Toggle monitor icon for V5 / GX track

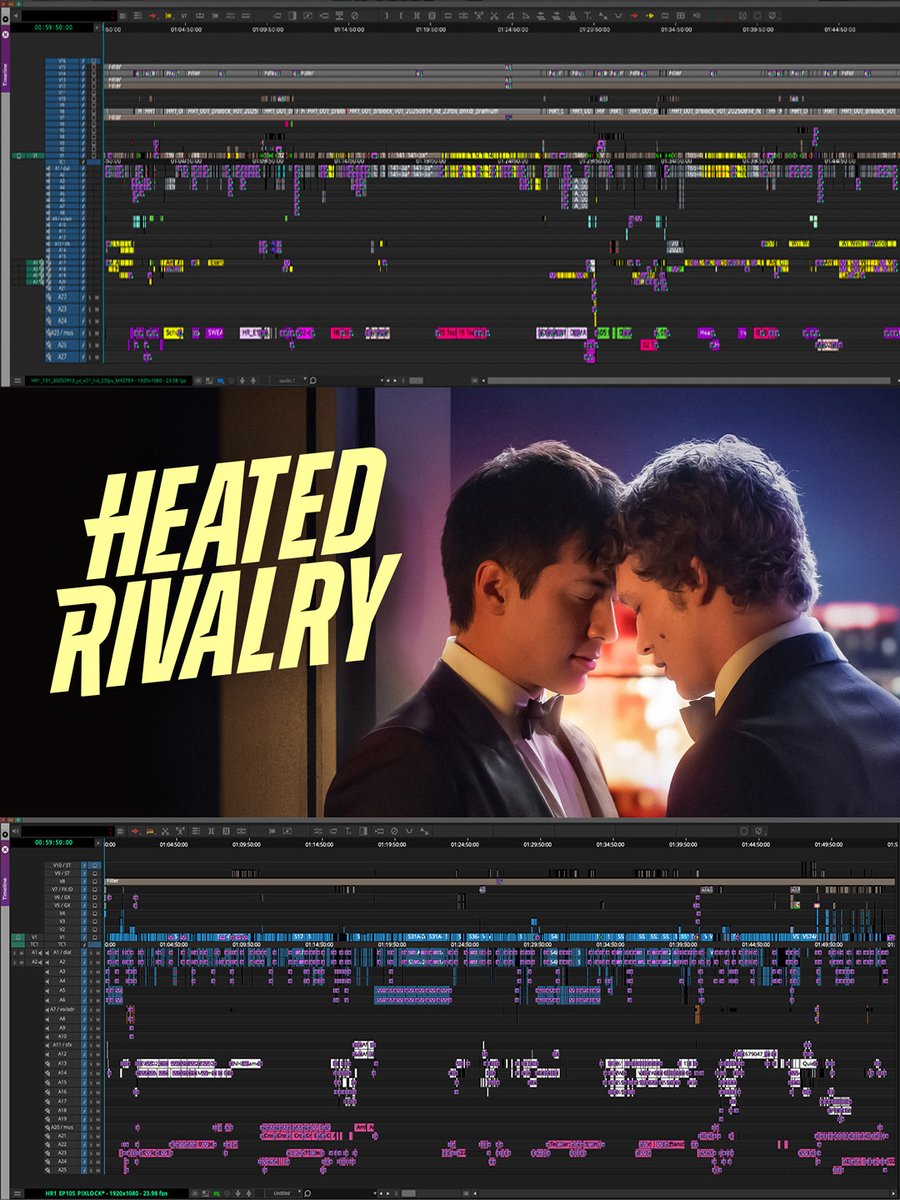(95, 905)
